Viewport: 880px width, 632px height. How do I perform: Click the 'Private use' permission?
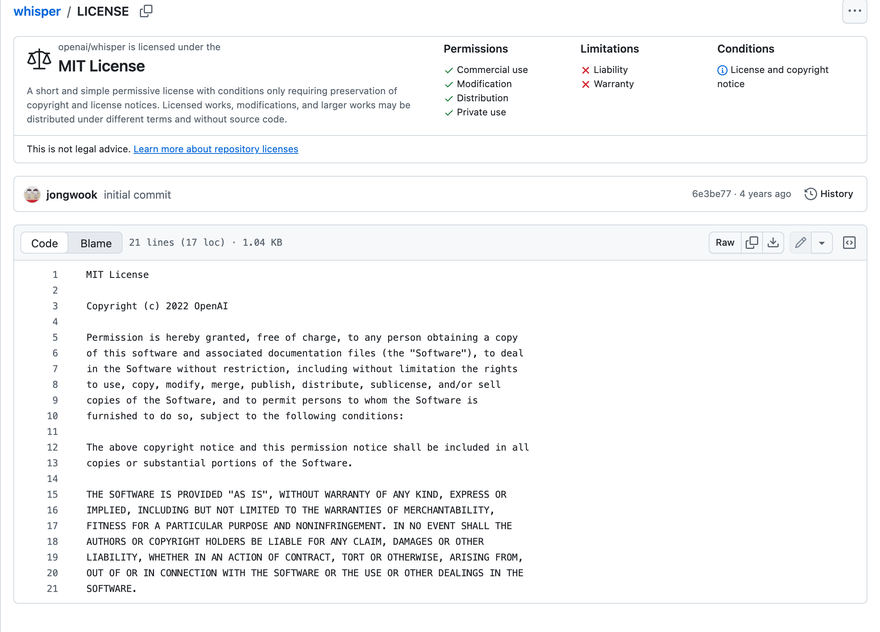click(x=481, y=112)
